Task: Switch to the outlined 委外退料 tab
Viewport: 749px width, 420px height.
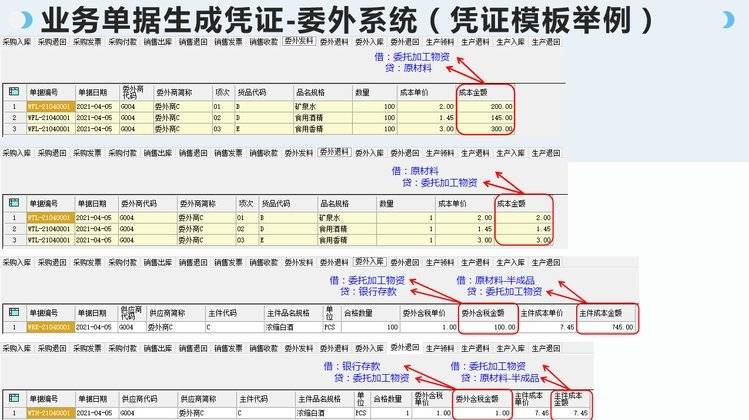Action: point(334,153)
